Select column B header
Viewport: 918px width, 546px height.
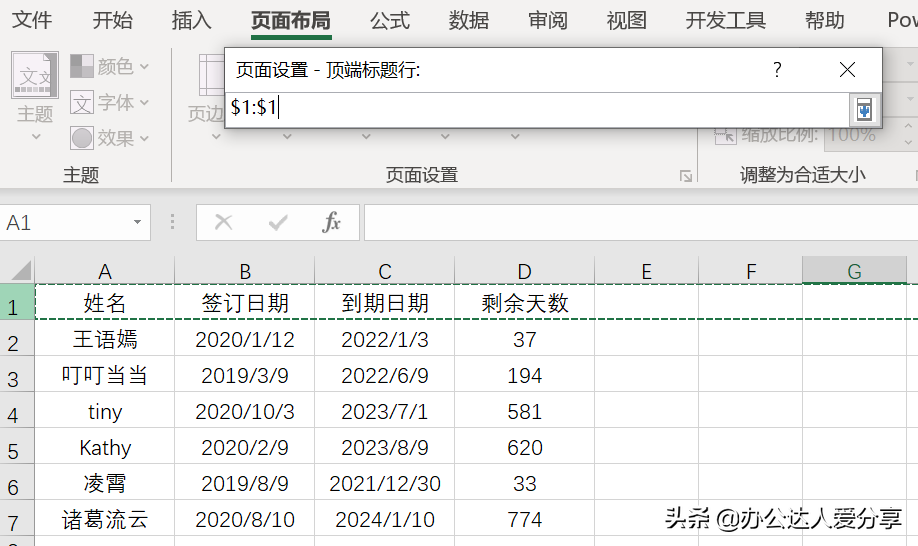[x=245, y=271]
